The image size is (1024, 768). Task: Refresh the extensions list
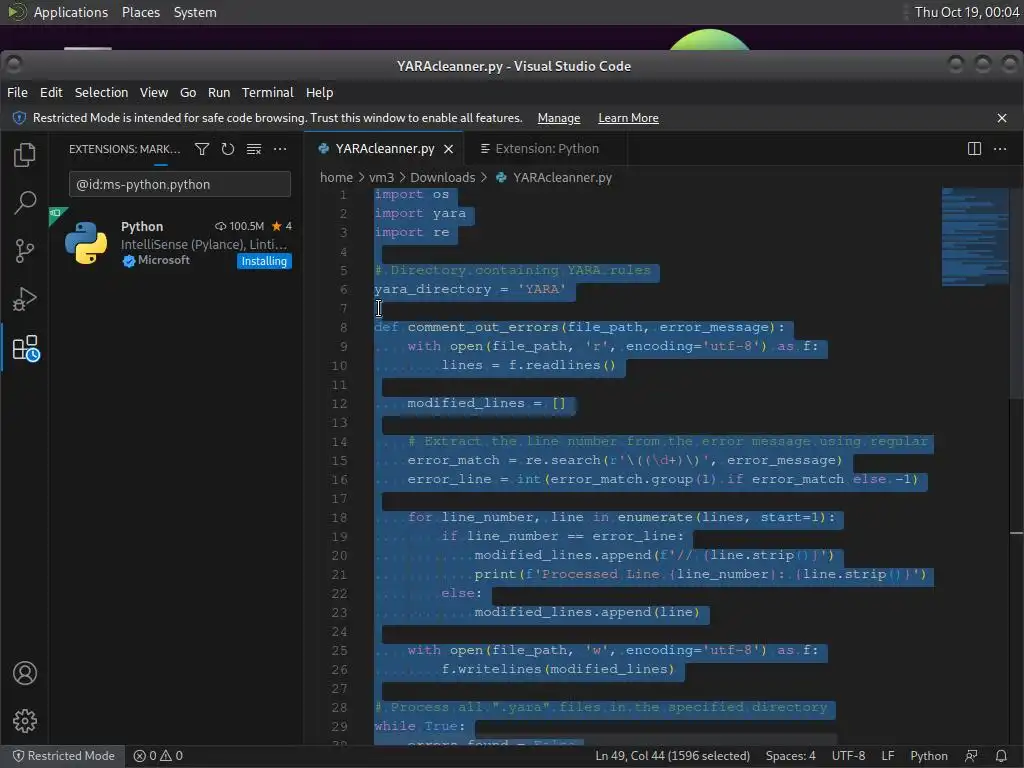[x=227, y=149]
